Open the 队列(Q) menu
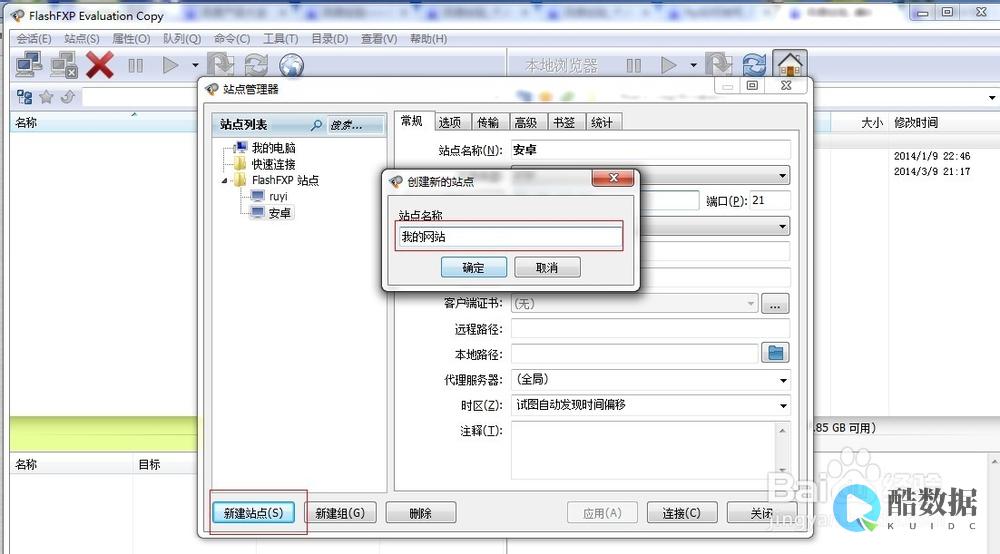The width and height of the screenshot is (1000, 554). pos(182,39)
